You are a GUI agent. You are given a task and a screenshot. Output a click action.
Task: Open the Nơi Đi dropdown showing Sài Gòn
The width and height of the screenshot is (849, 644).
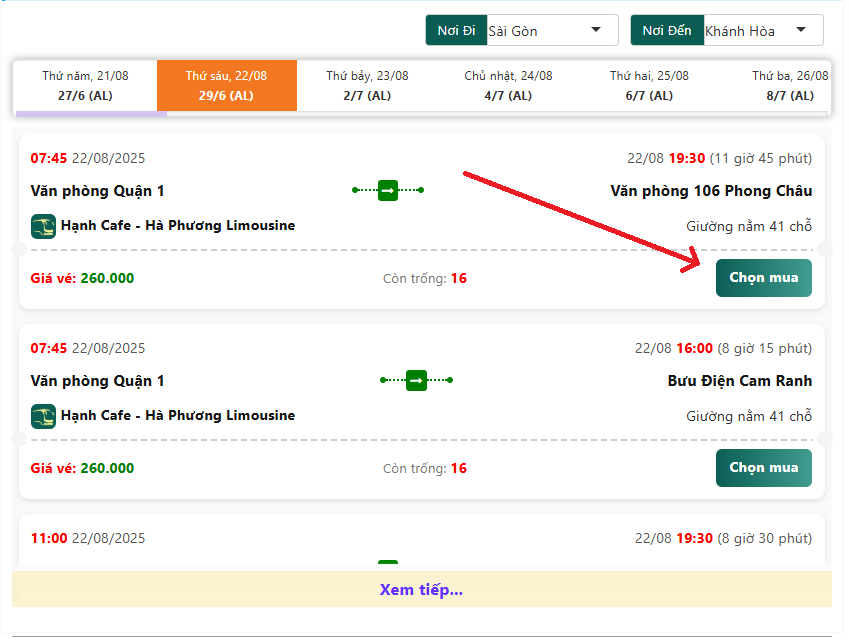[552, 30]
